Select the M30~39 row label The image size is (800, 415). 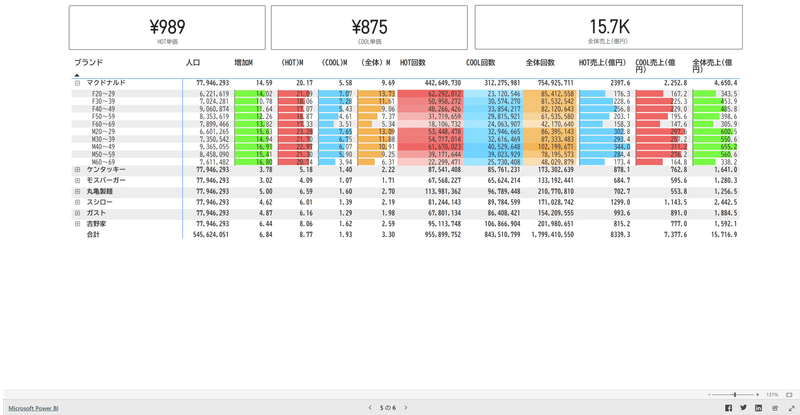[104, 139]
